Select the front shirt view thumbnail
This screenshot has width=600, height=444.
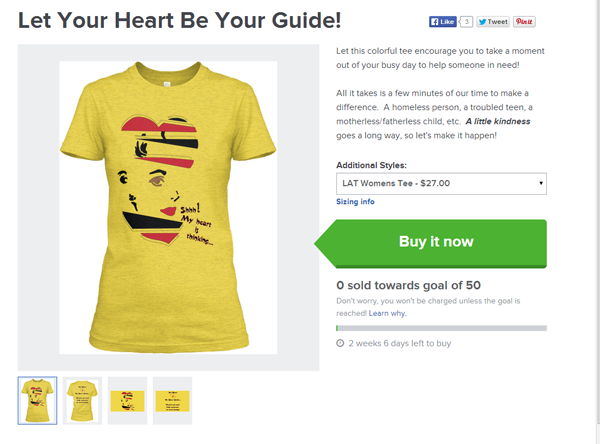click(37, 400)
